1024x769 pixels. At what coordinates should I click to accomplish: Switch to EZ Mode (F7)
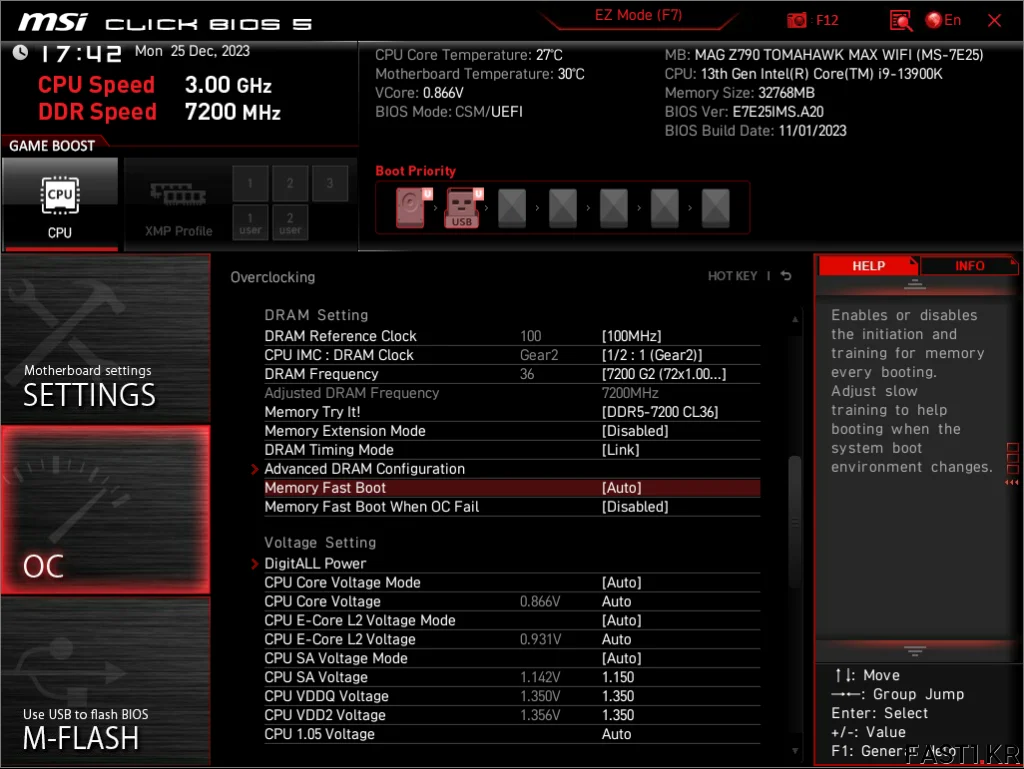[x=638, y=15]
